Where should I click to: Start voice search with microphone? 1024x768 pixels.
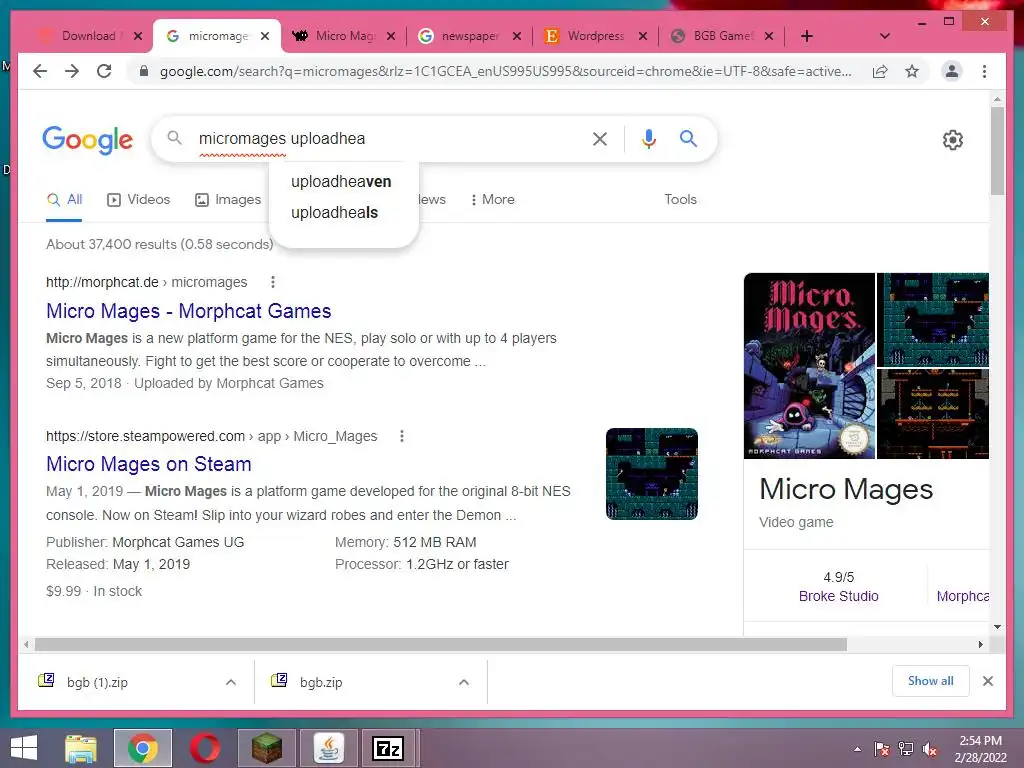click(648, 138)
